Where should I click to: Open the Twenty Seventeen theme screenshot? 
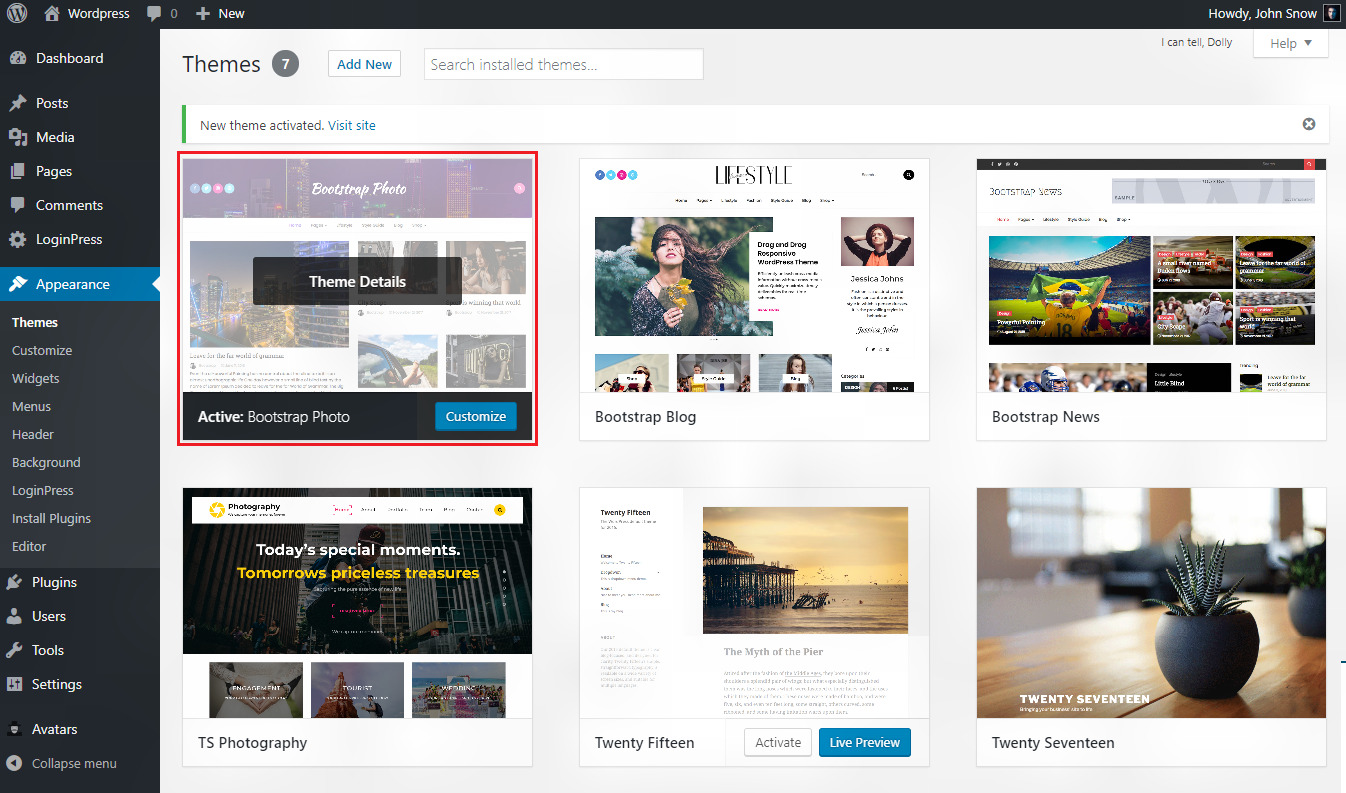pyautogui.click(x=1152, y=603)
